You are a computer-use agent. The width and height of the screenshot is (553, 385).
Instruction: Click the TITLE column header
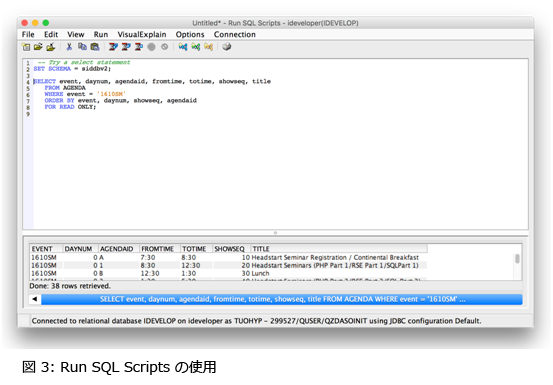click(339, 249)
